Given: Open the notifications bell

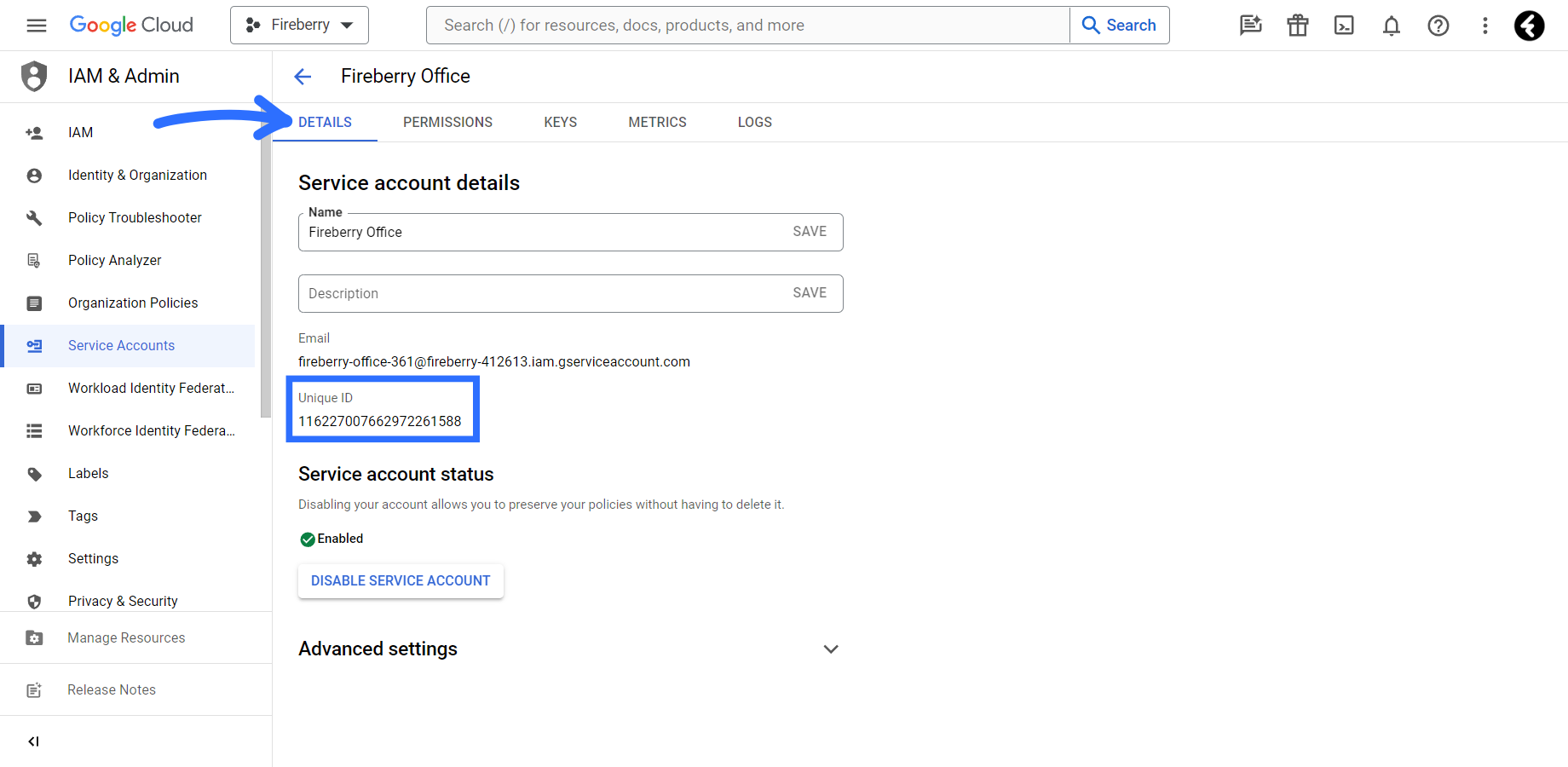Looking at the screenshot, I should pos(1391,26).
